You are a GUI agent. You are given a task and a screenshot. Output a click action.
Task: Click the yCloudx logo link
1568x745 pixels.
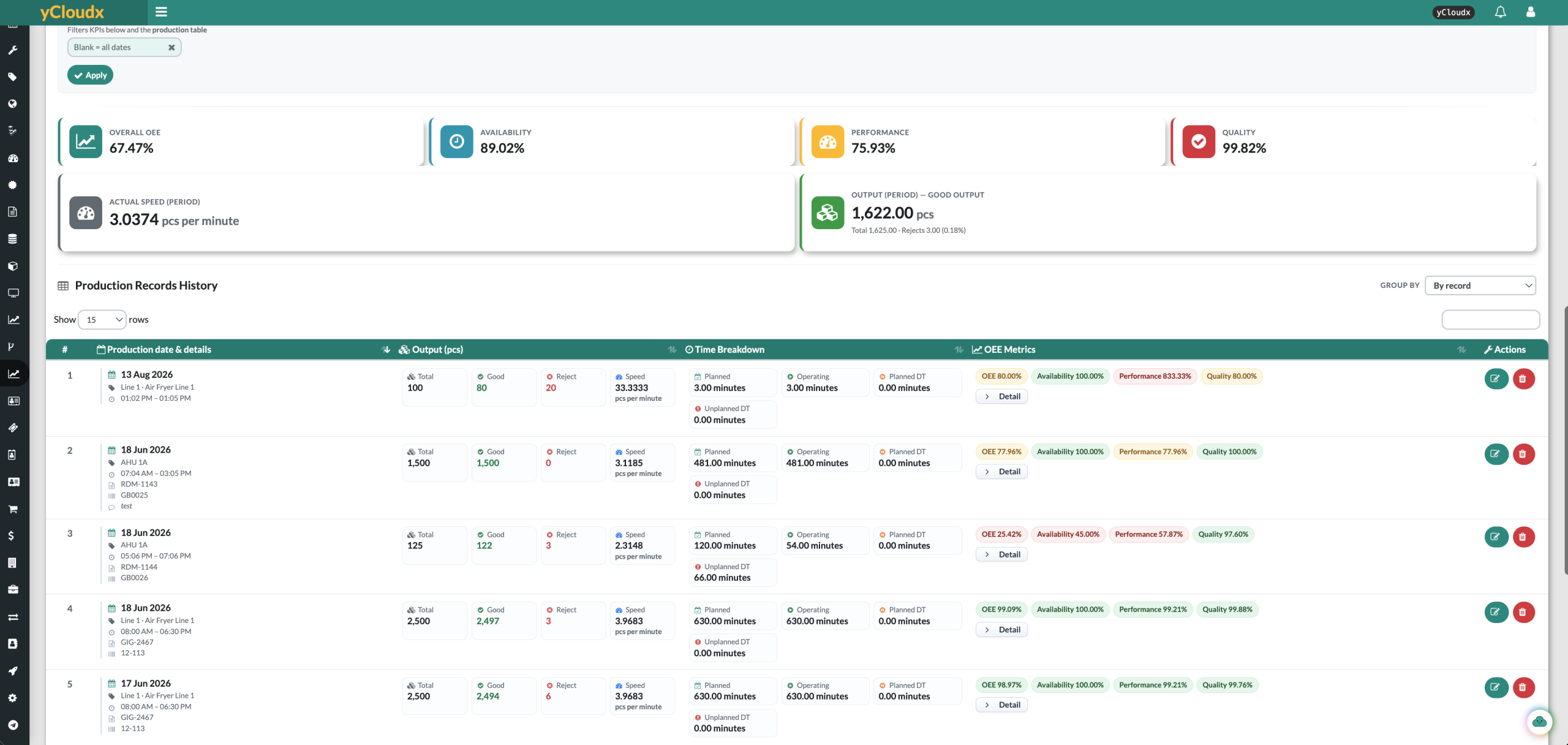tap(72, 12)
